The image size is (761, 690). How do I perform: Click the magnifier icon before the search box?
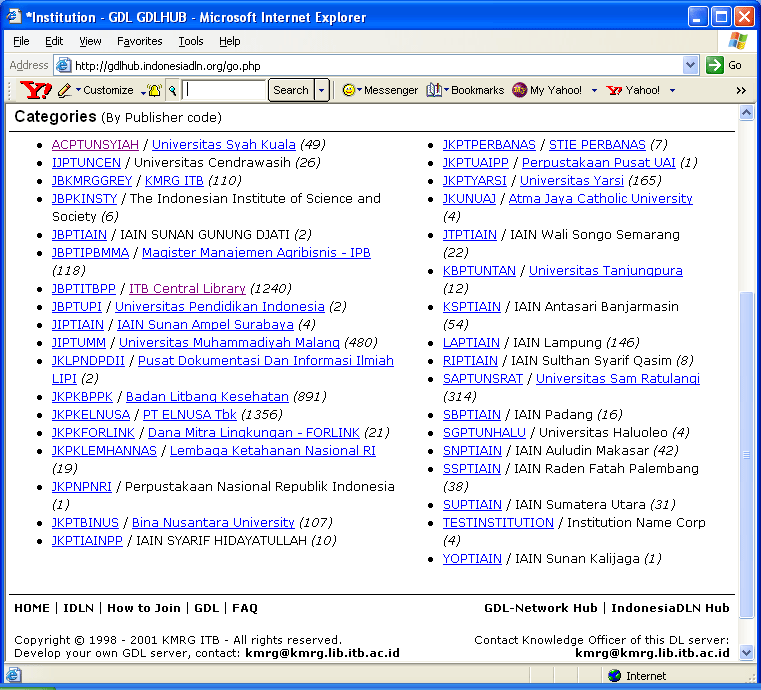tap(172, 90)
